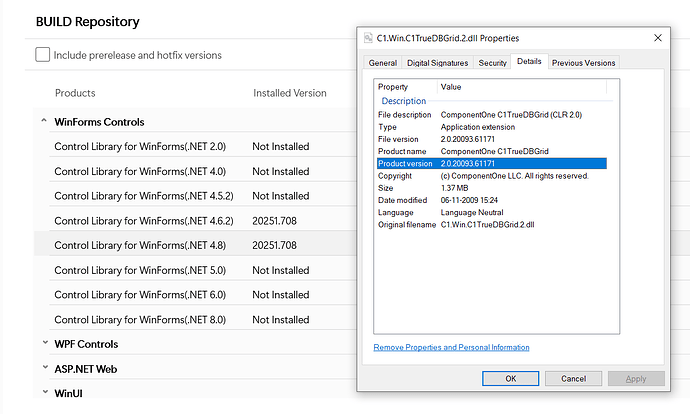This screenshot has width=690, height=414.
Task: Select the Date modified property row
Action: pyautogui.click(x=492, y=200)
